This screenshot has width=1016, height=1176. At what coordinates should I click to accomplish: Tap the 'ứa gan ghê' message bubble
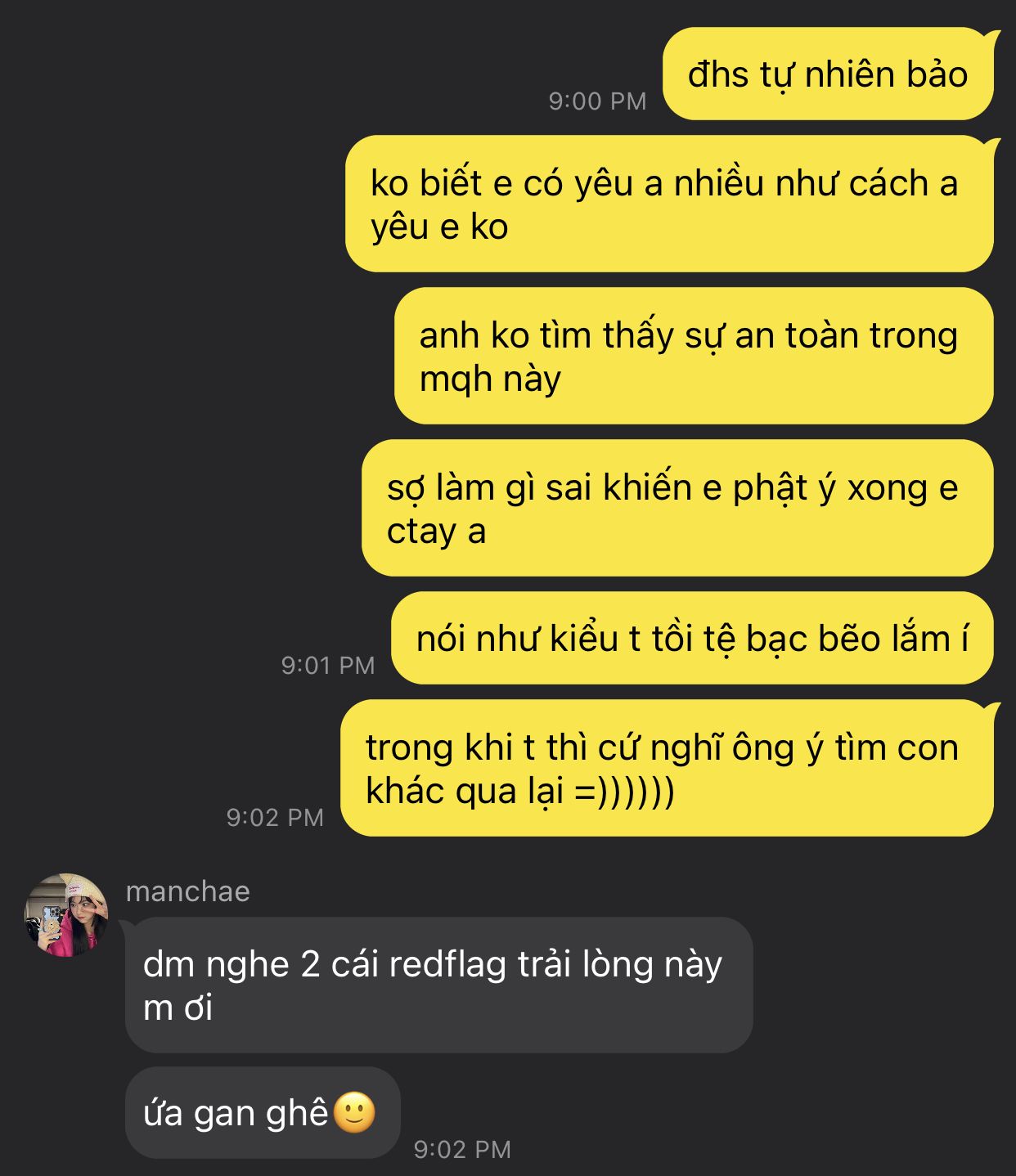coord(263,1112)
